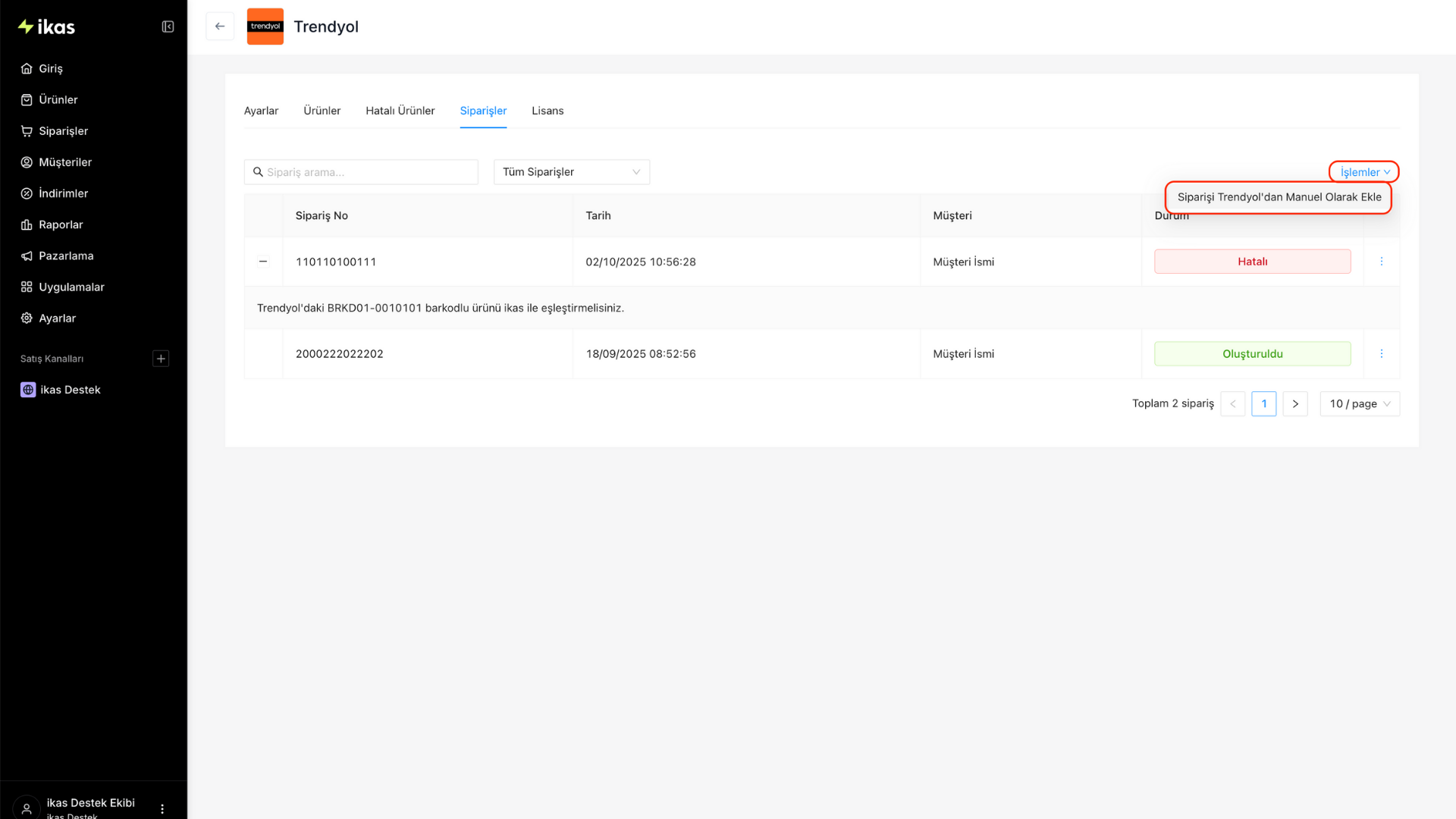Select Siparişi Trendyol'dan Manuel Olarak Ekle

point(1279,197)
